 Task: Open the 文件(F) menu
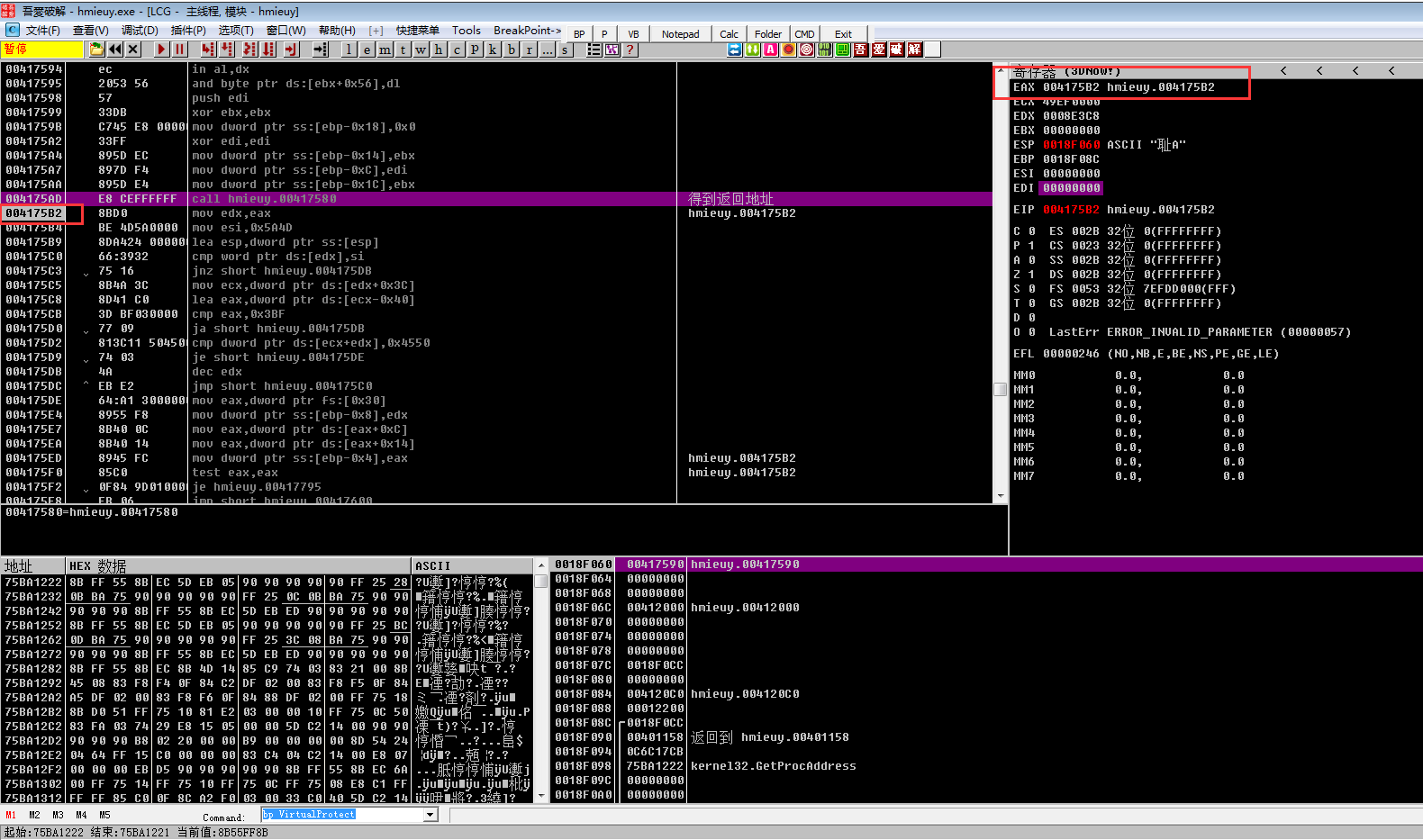[x=42, y=31]
